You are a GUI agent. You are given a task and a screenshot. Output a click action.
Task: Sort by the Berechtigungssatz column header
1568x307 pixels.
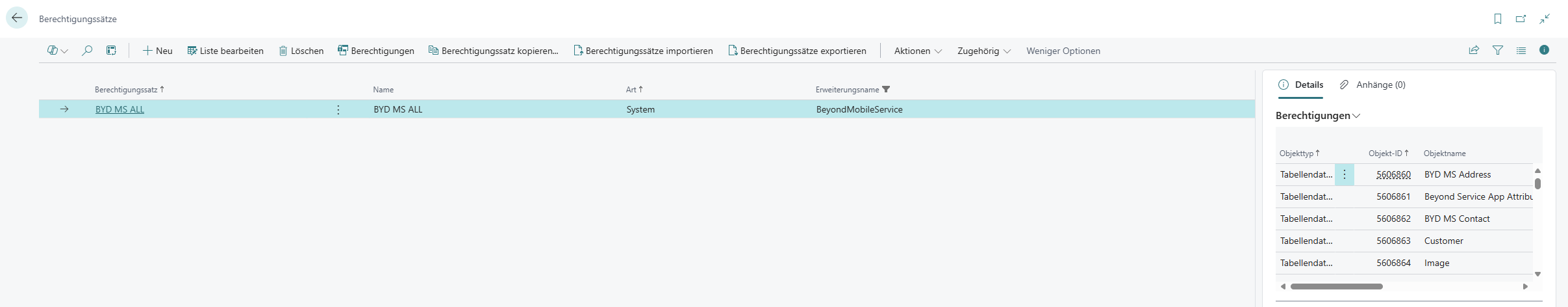pos(126,90)
